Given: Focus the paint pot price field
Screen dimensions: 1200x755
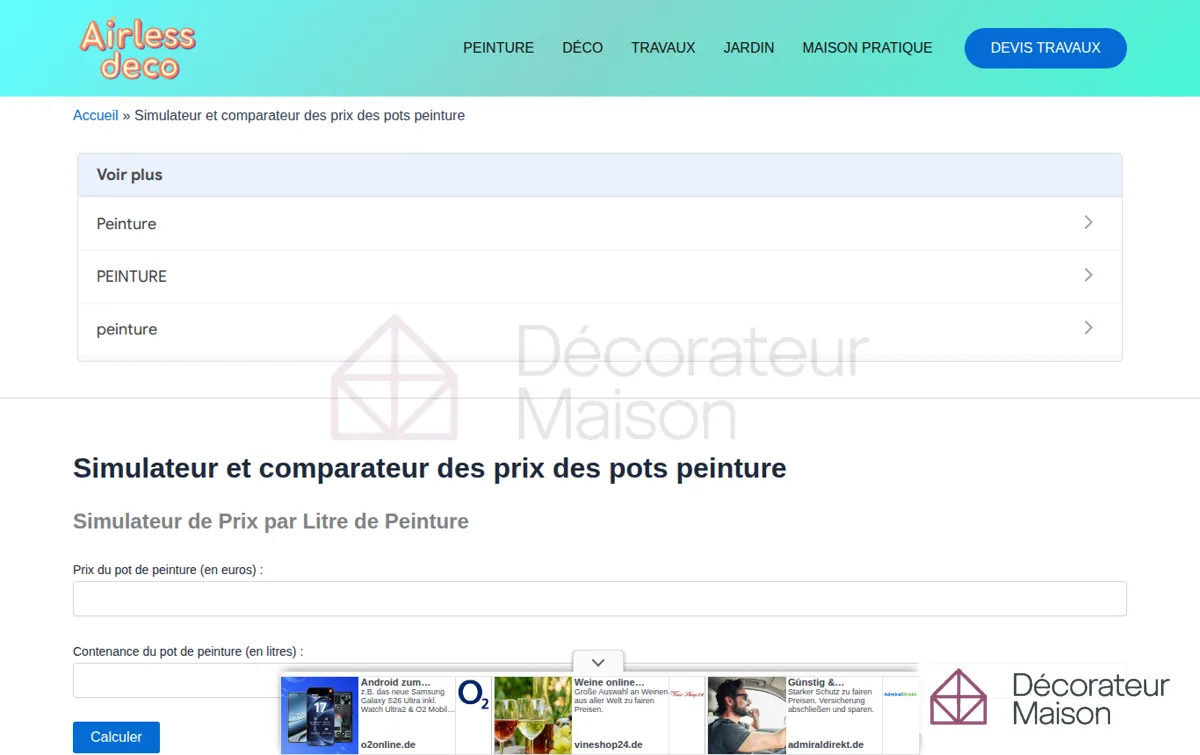Looking at the screenshot, I should pyautogui.click(x=600, y=598).
